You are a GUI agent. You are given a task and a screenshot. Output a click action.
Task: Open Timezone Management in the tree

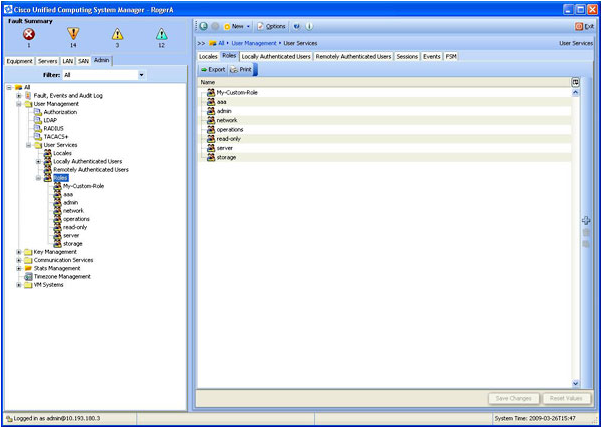(57, 276)
